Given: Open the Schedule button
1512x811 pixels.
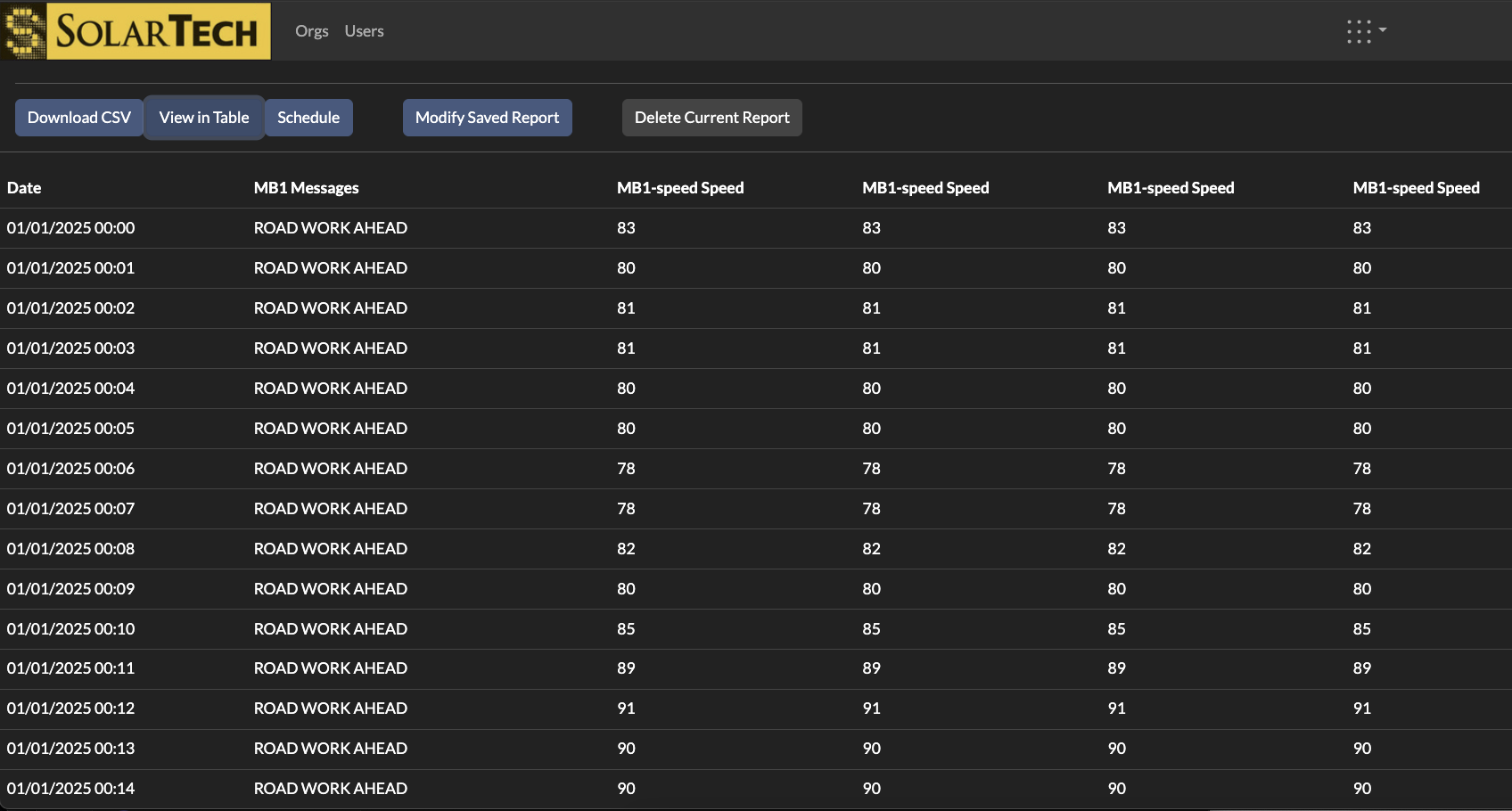Looking at the screenshot, I should pyautogui.click(x=308, y=118).
